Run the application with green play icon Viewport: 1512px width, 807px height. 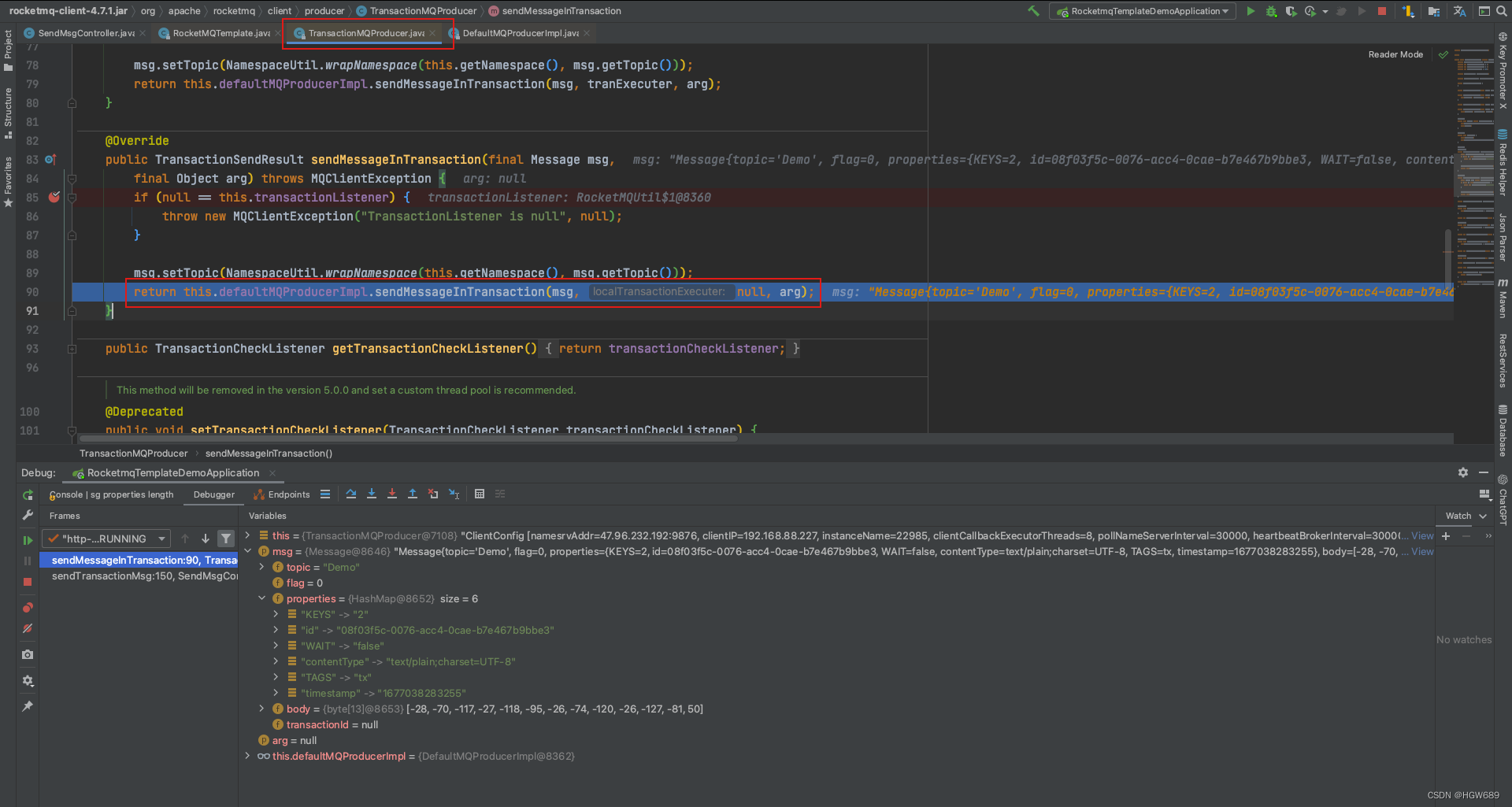tap(1251, 11)
